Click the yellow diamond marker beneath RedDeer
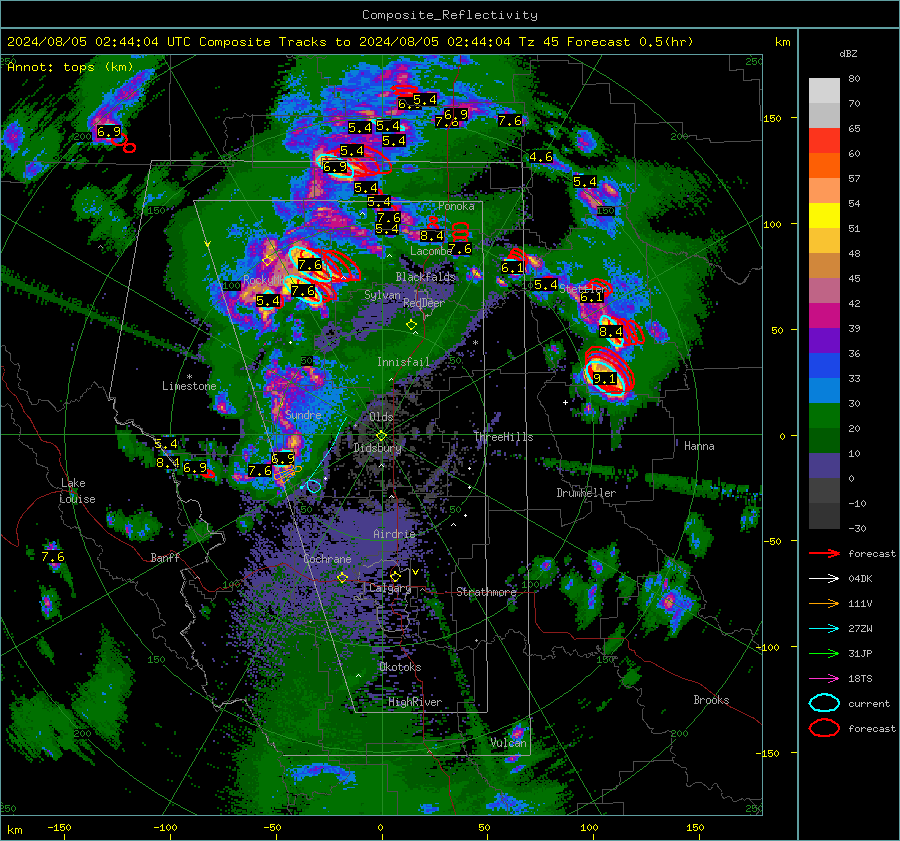 click(x=411, y=325)
